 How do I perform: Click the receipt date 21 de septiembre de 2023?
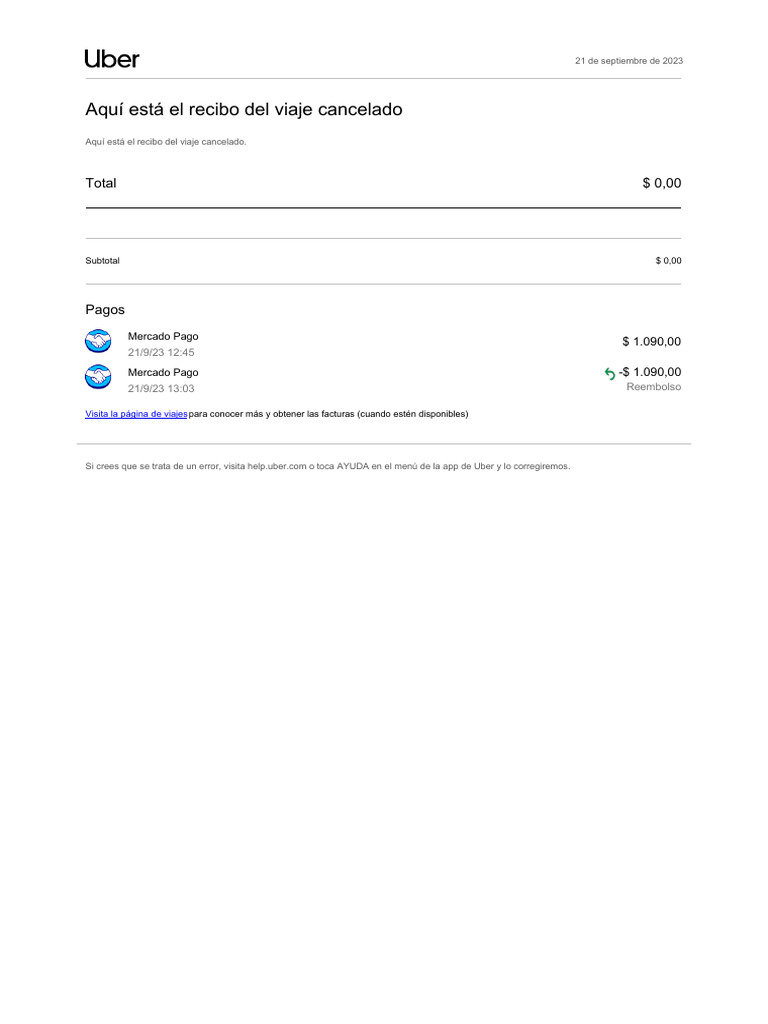629,61
